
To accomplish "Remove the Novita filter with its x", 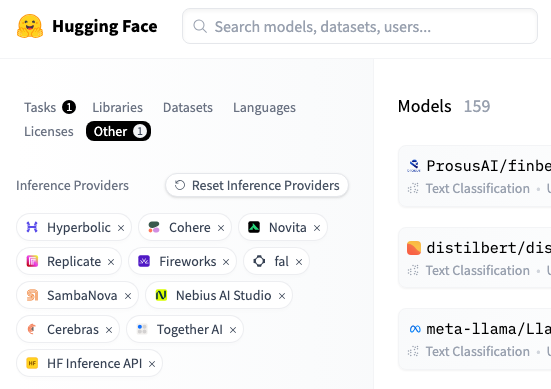I will (317, 228).
